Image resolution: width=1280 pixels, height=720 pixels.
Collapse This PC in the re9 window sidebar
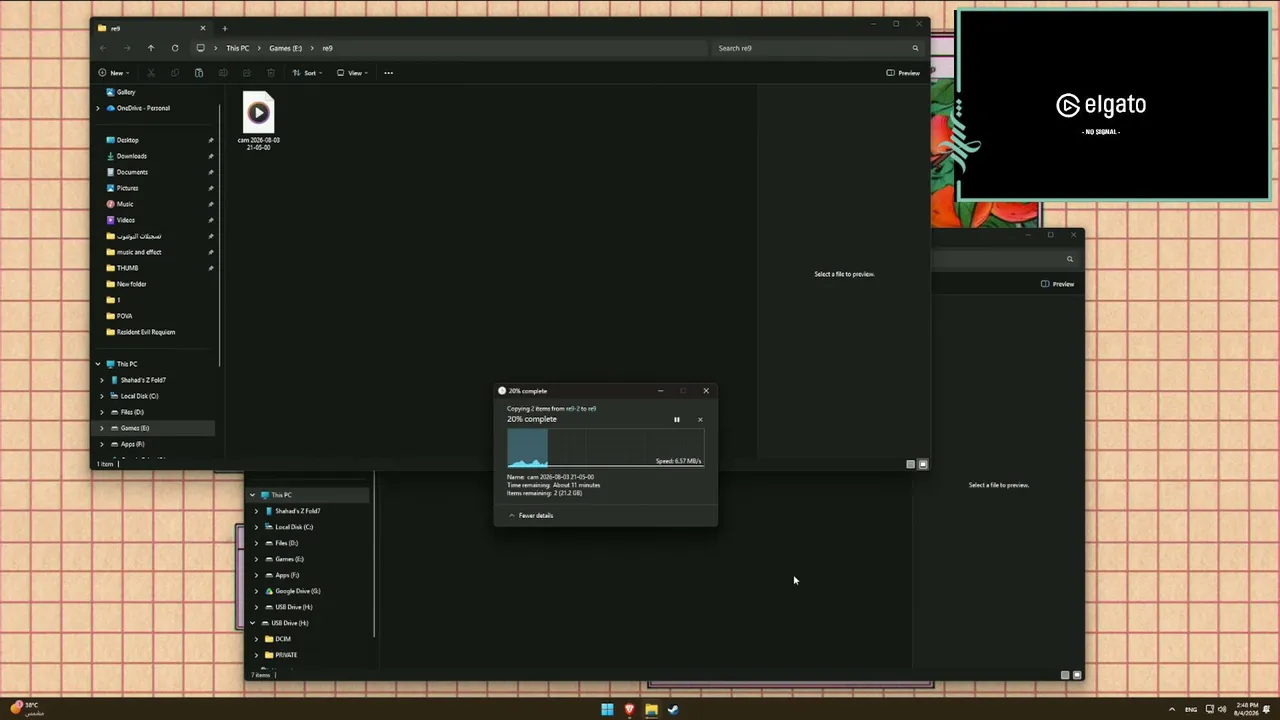coord(98,364)
